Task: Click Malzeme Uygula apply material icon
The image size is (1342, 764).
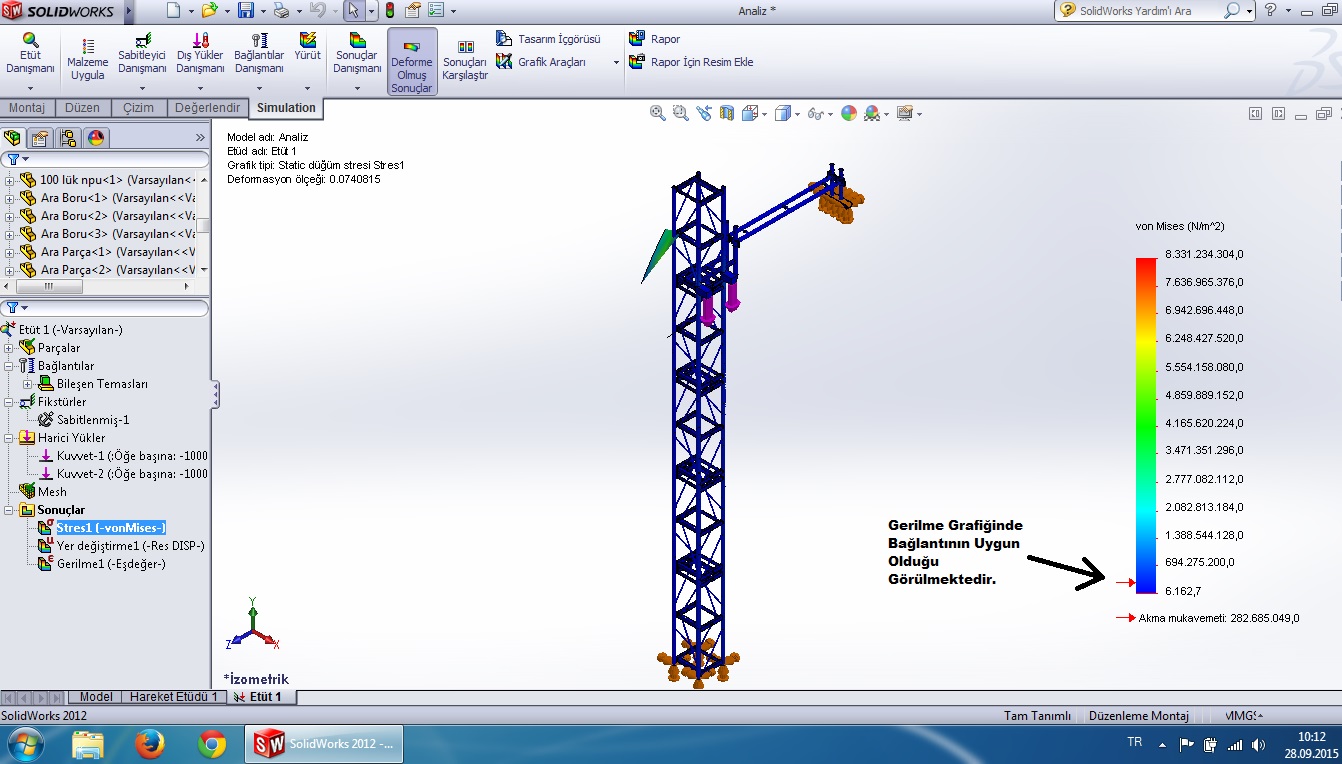Action: point(87,59)
